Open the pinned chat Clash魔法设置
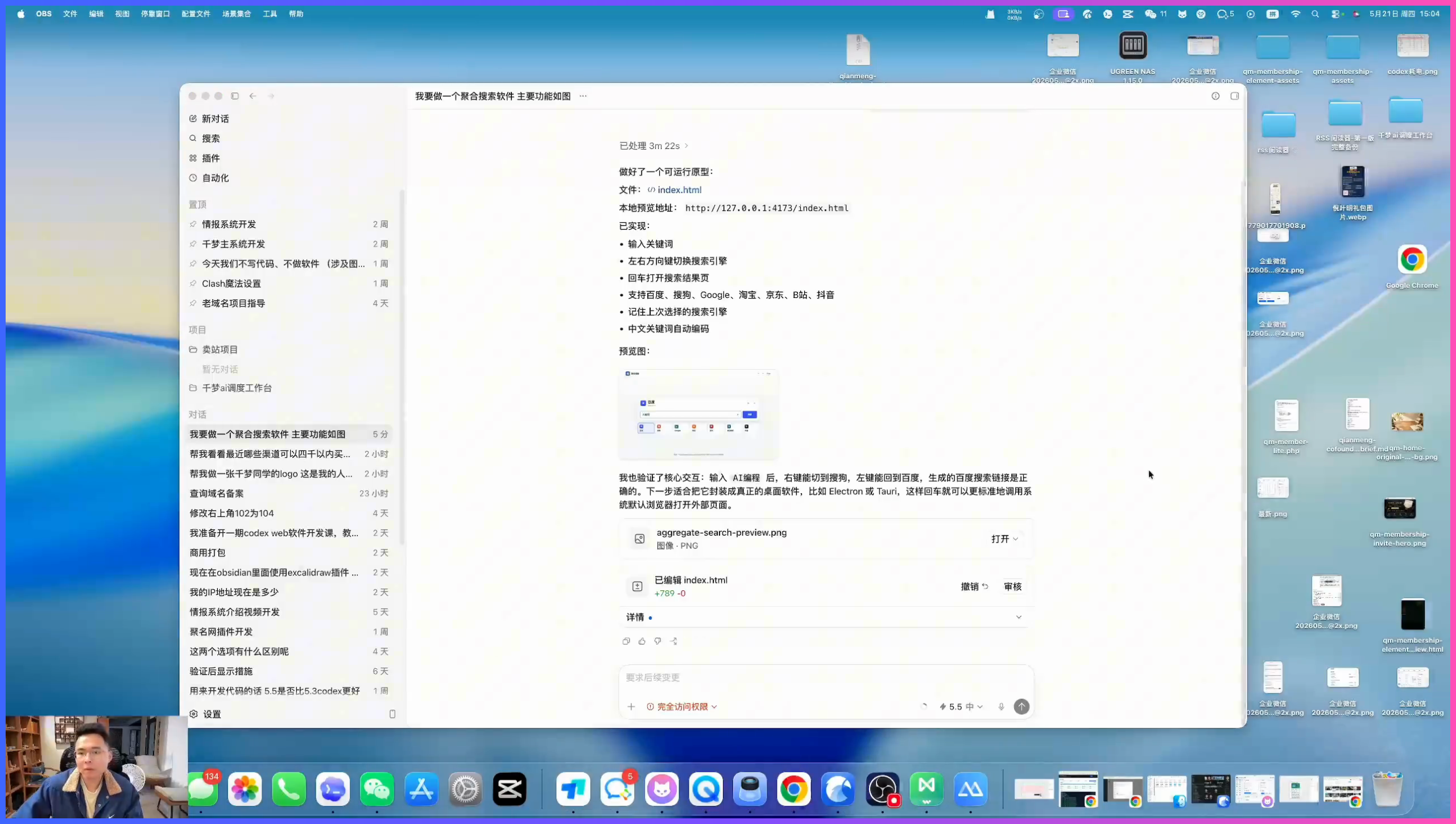1456x824 pixels. (289, 283)
